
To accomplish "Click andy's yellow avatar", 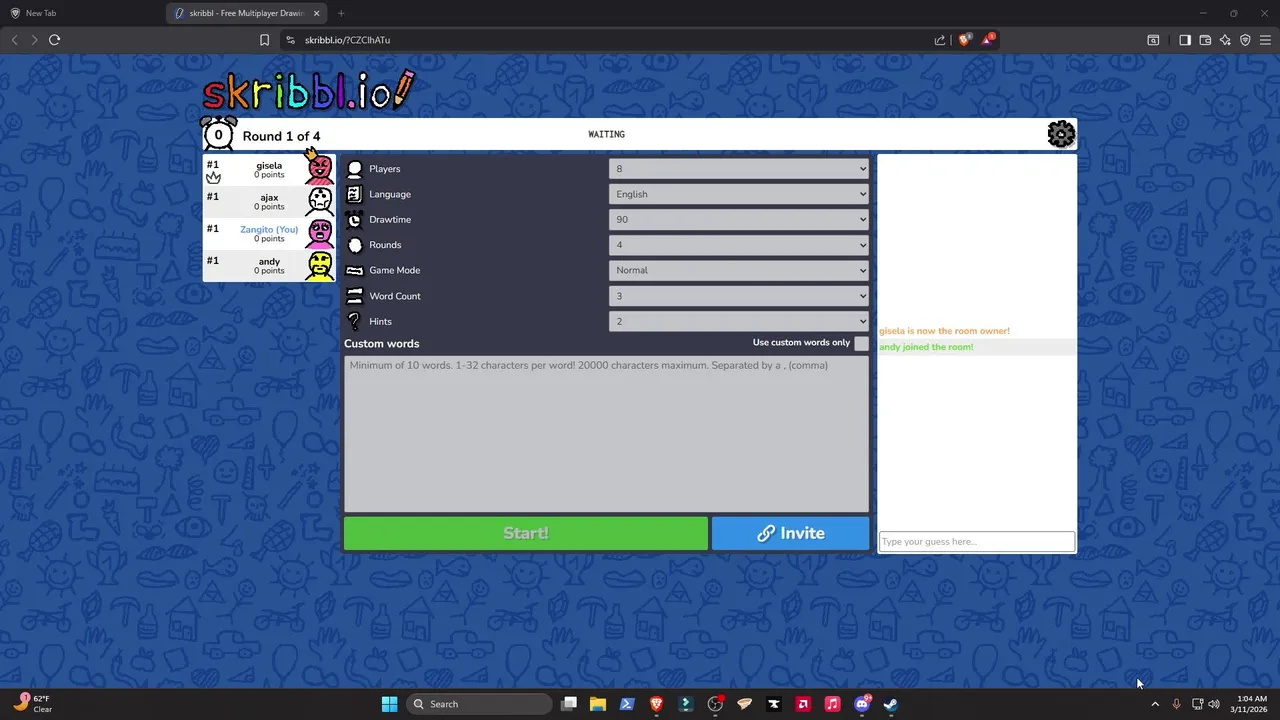I will (x=320, y=265).
